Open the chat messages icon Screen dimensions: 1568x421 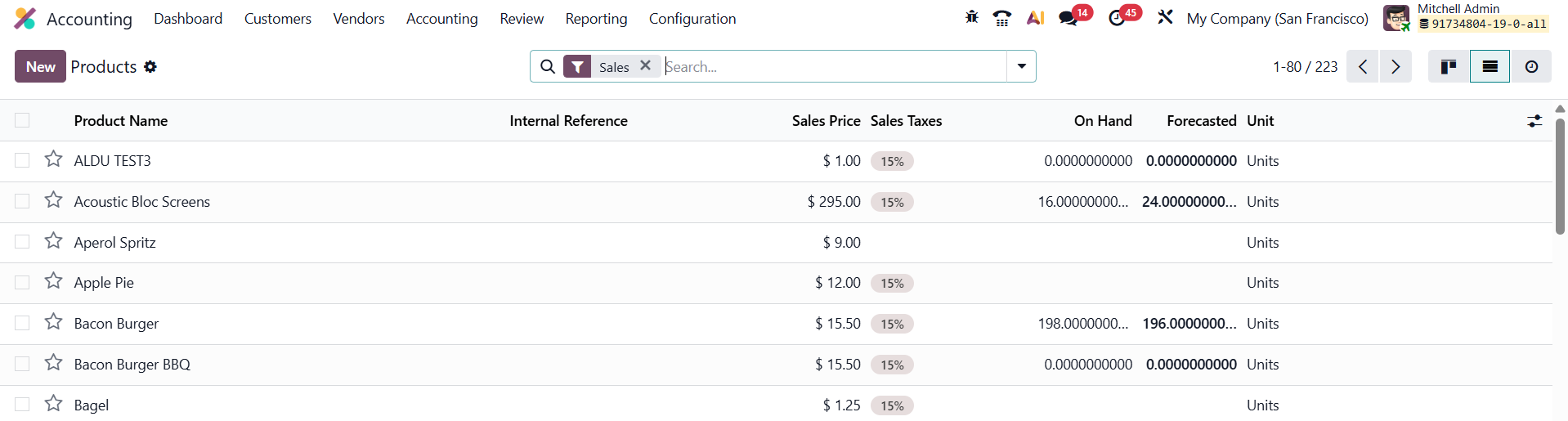point(1068,18)
